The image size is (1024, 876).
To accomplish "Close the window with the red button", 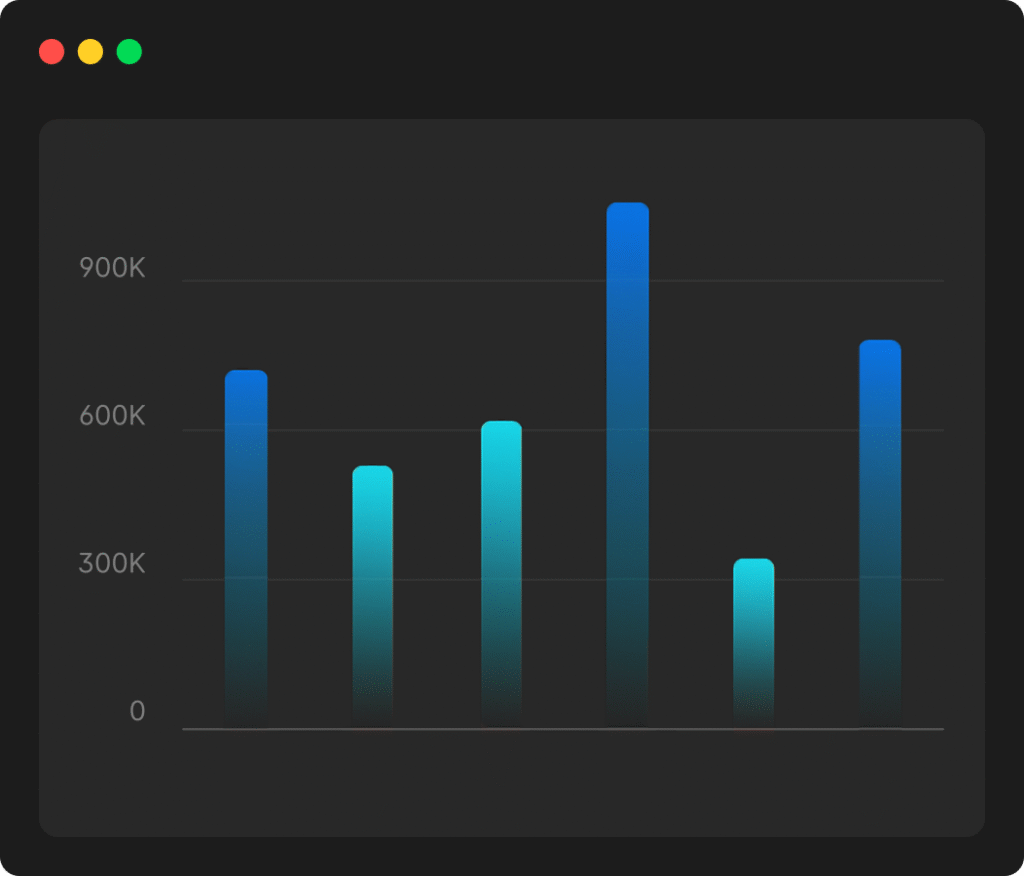I will 52,52.
